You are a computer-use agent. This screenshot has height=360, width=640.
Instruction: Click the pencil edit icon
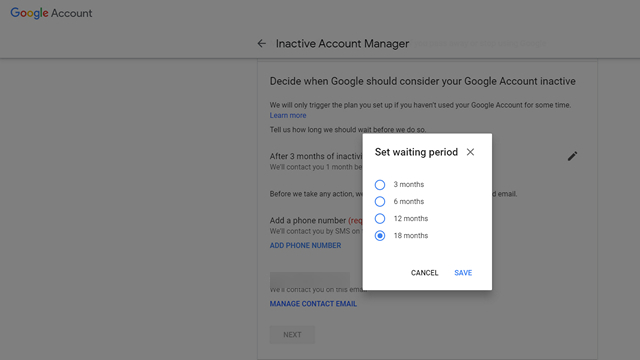click(x=572, y=156)
